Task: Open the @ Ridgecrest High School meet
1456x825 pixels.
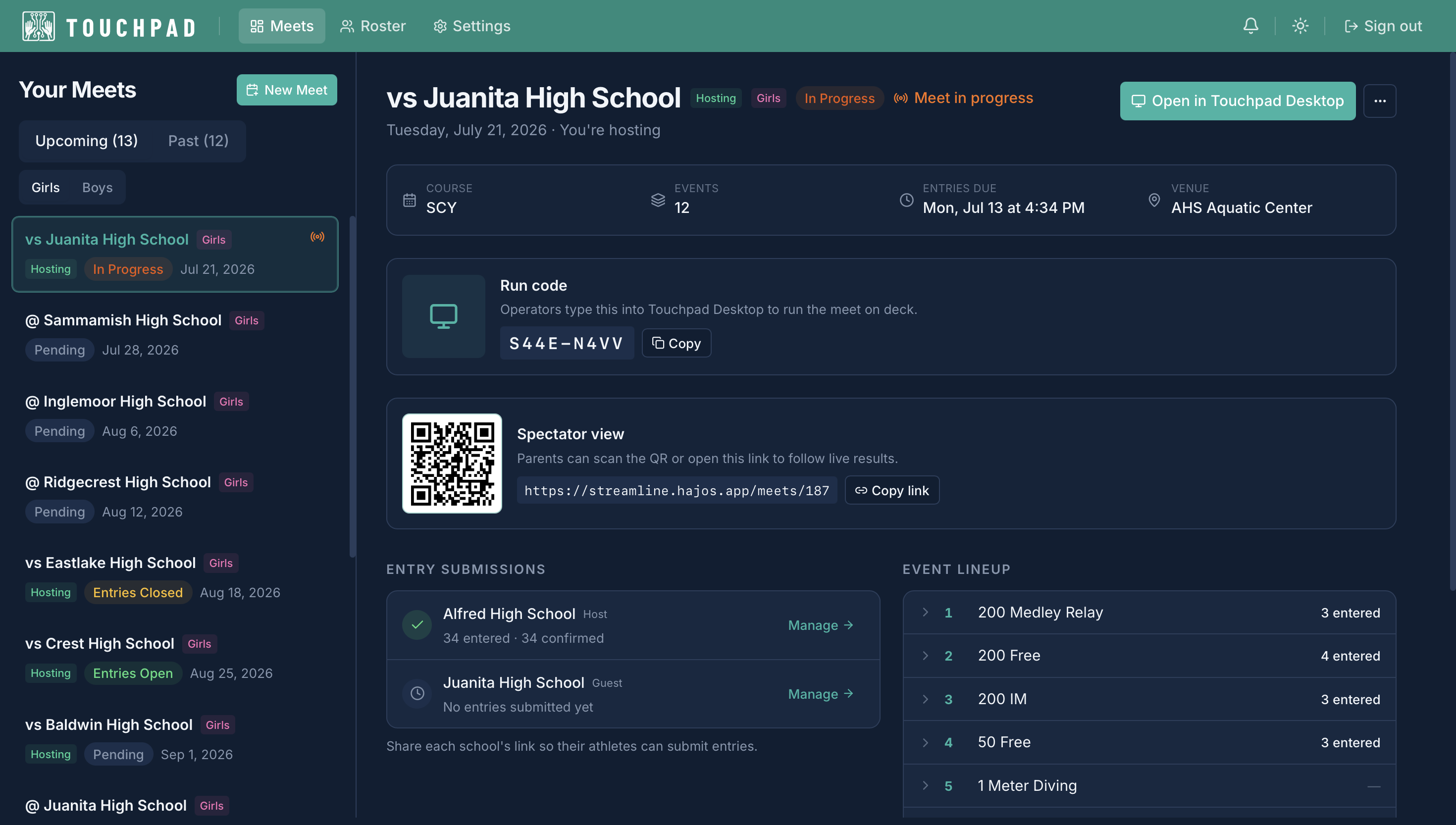Action: coord(175,497)
